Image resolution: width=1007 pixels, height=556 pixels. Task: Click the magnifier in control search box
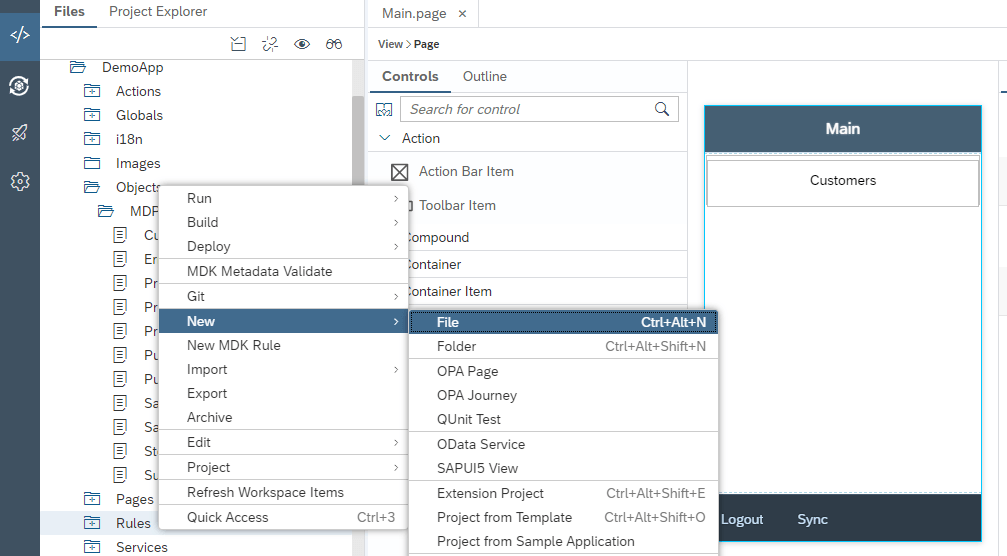coord(662,109)
